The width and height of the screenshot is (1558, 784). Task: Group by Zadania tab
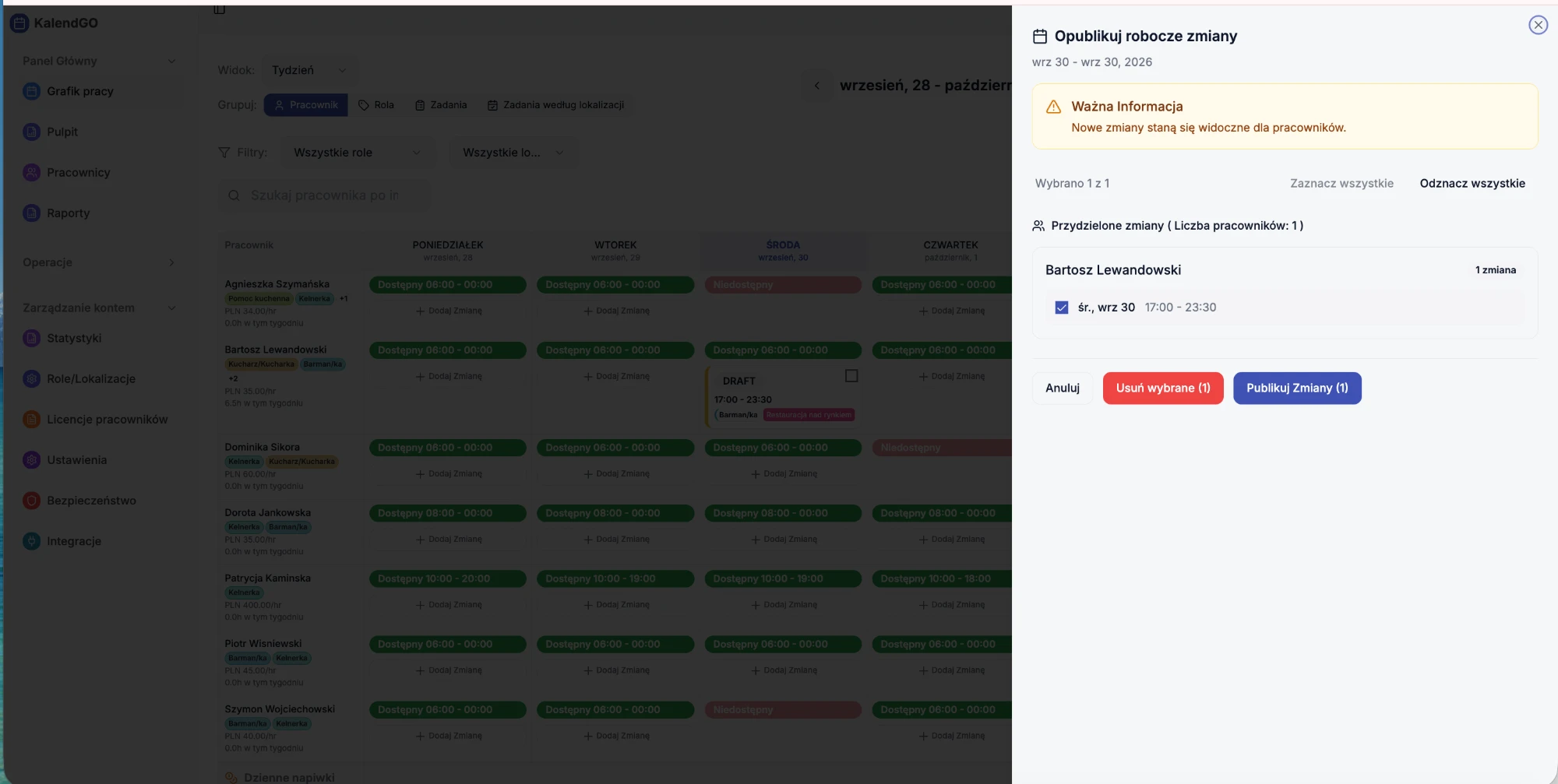tap(441, 105)
